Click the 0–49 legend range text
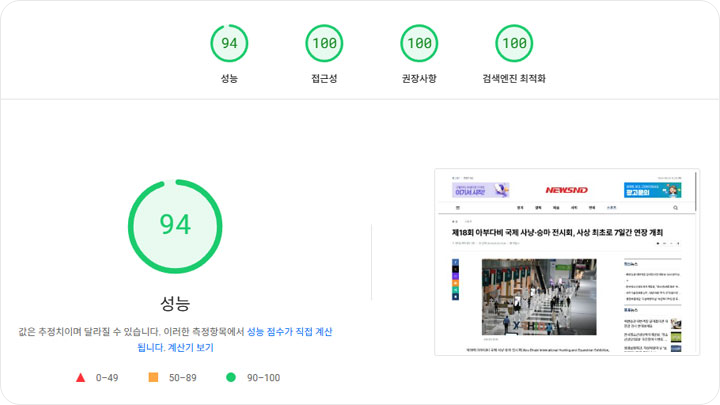 point(107,378)
